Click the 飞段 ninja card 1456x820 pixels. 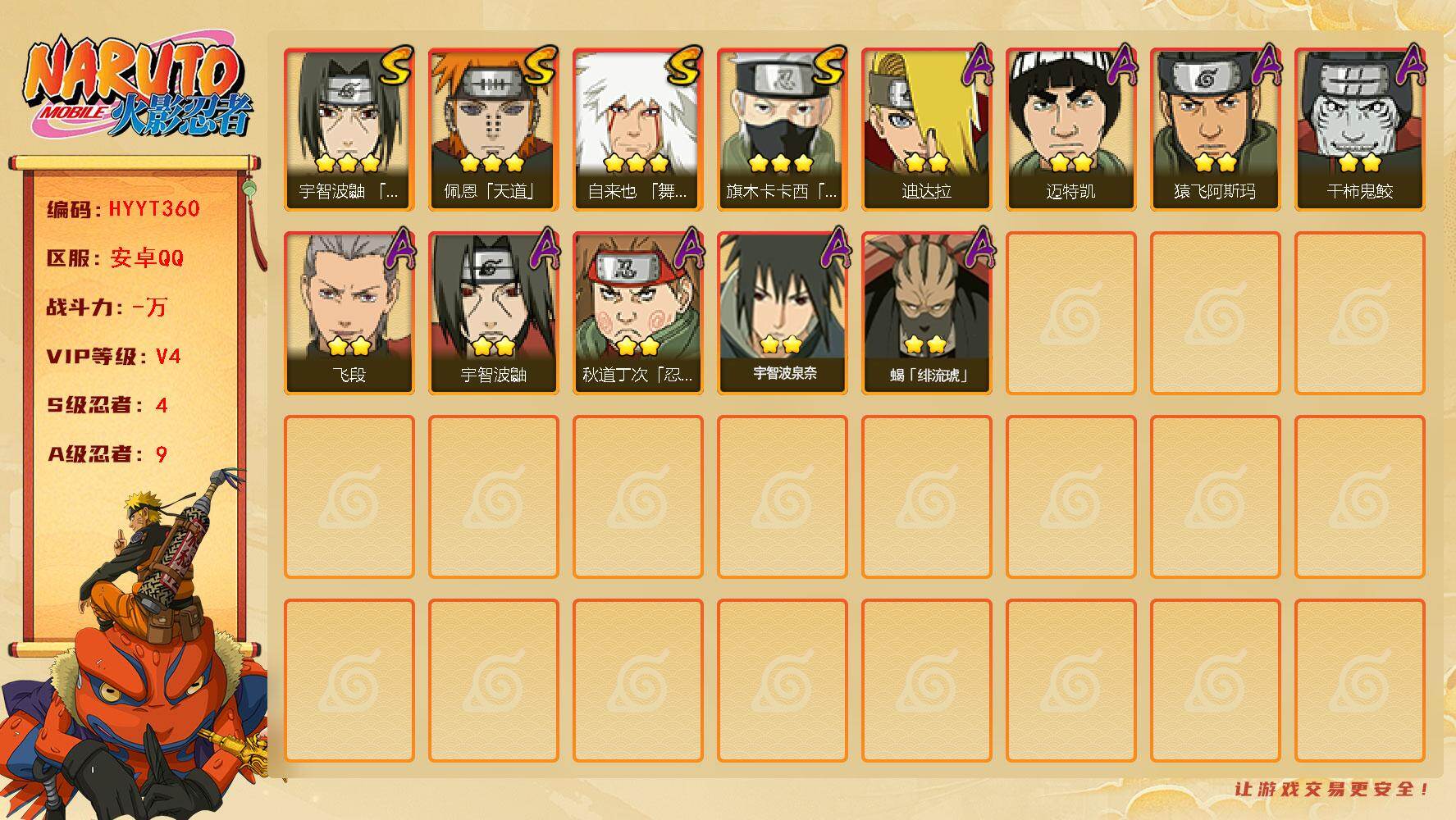click(349, 313)
